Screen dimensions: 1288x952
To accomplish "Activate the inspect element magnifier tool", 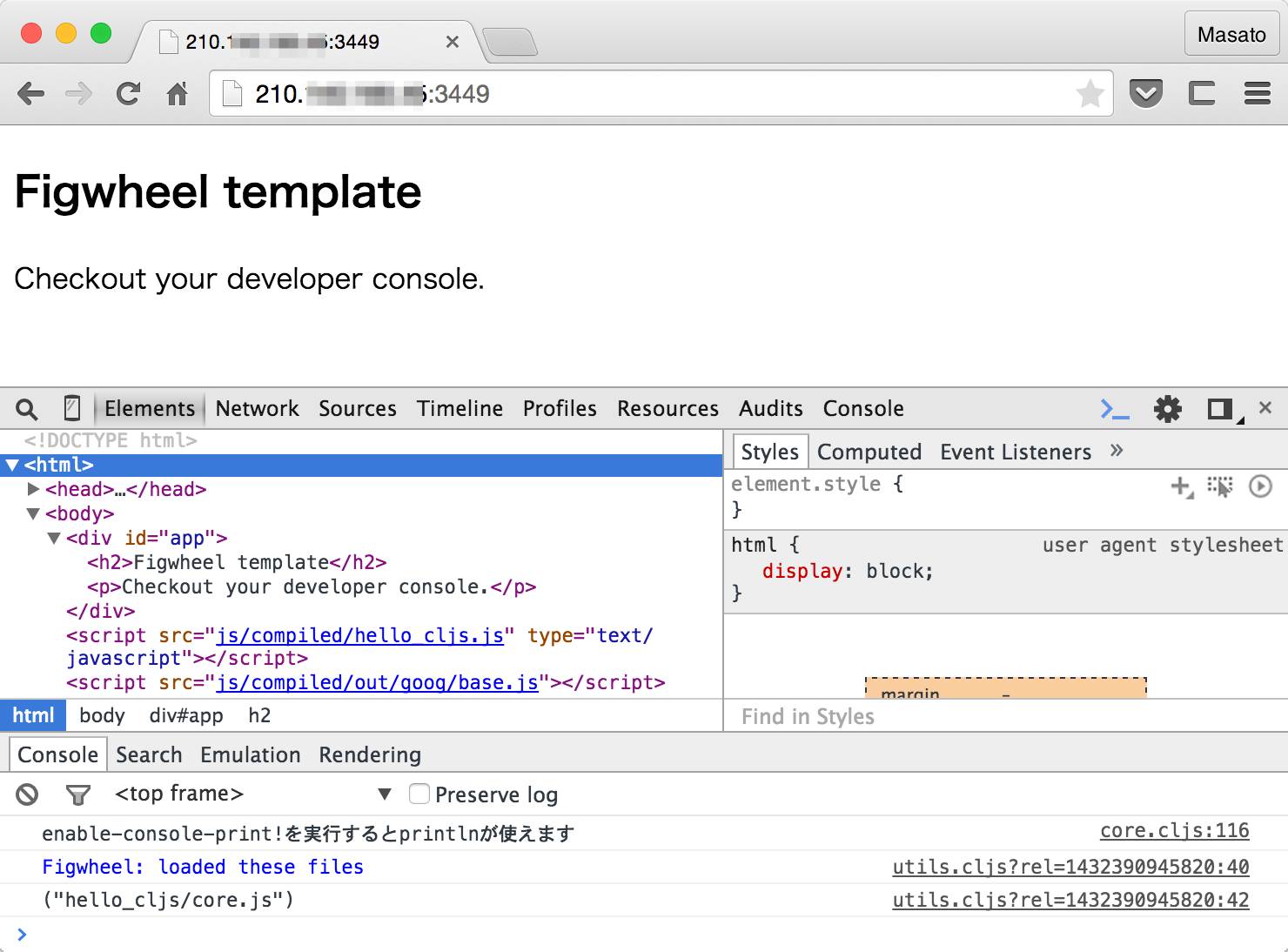I will pyautogui.click(x=25, y=408).
